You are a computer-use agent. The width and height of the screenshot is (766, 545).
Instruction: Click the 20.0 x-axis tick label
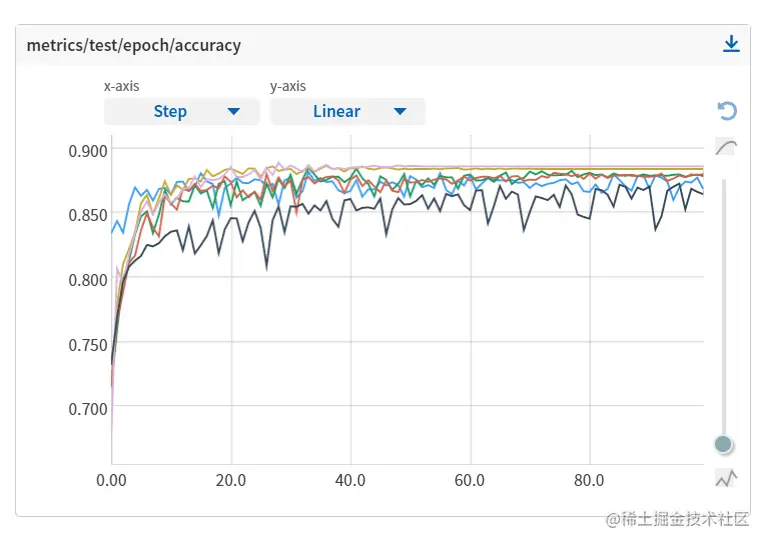point(231,481)
